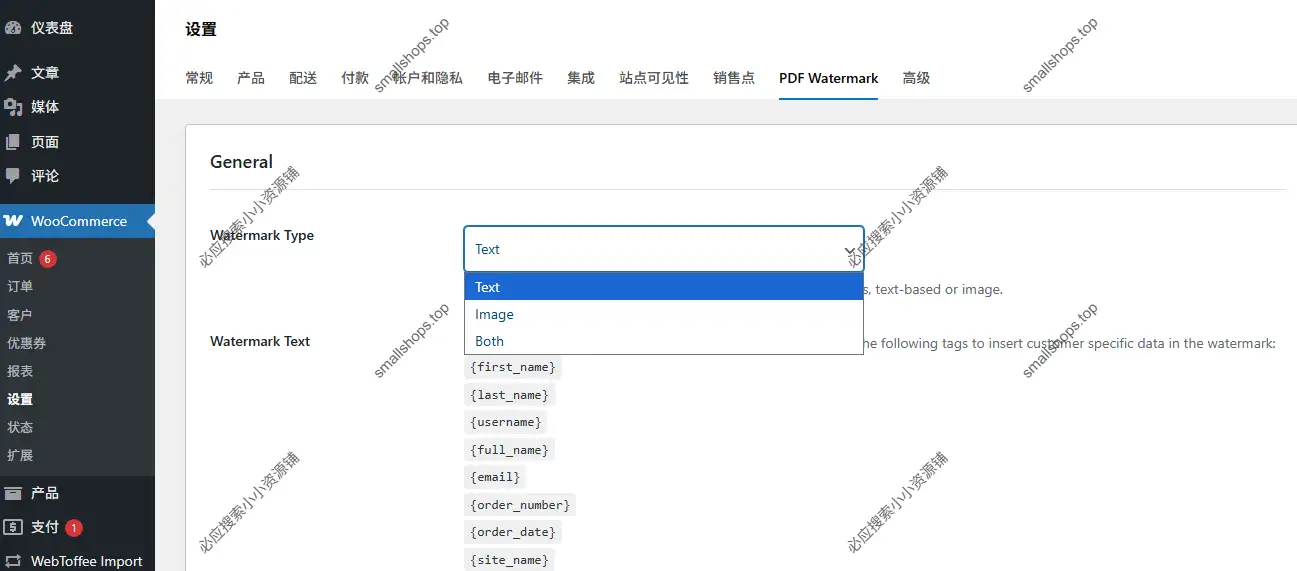1297x571 pixels.
Task: Open the 订单 submenu link
Action: [x=20, y=287]
